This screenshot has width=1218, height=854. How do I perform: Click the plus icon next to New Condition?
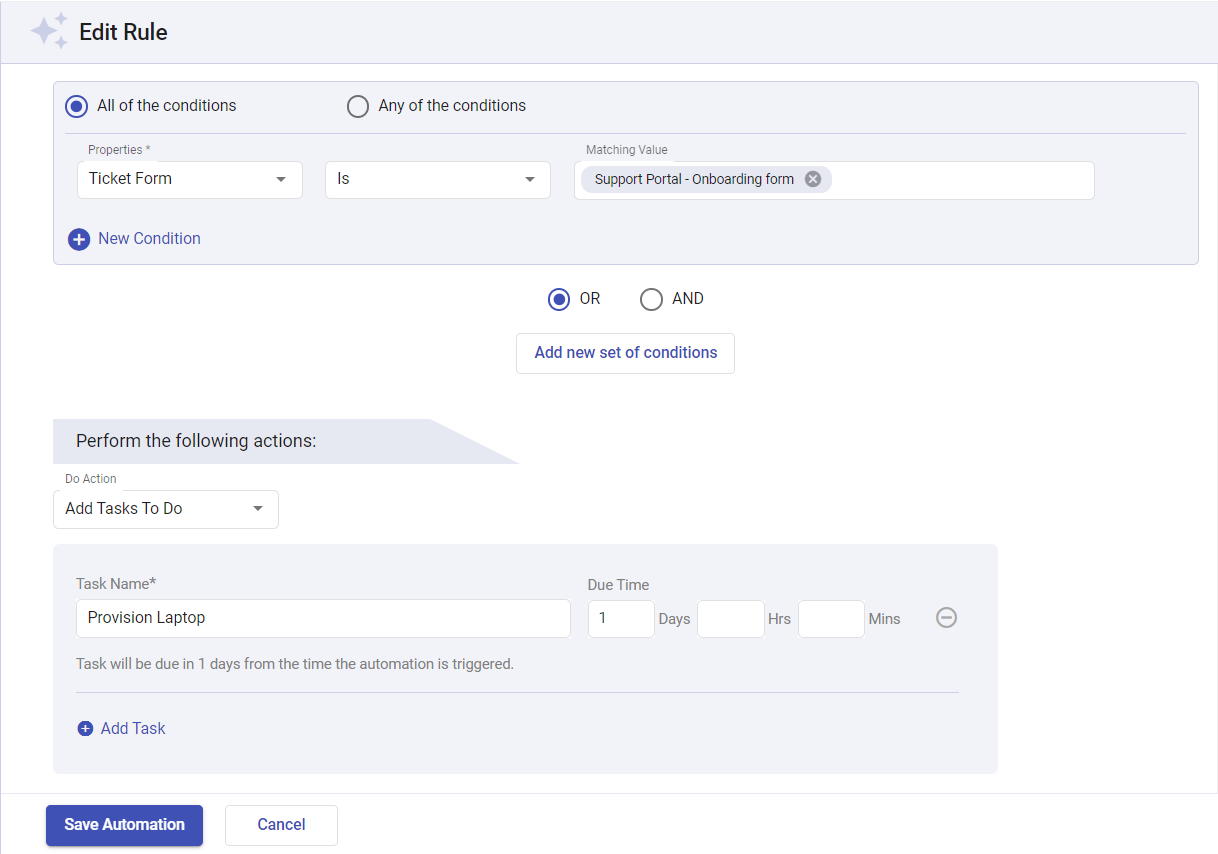pos(79,239)
